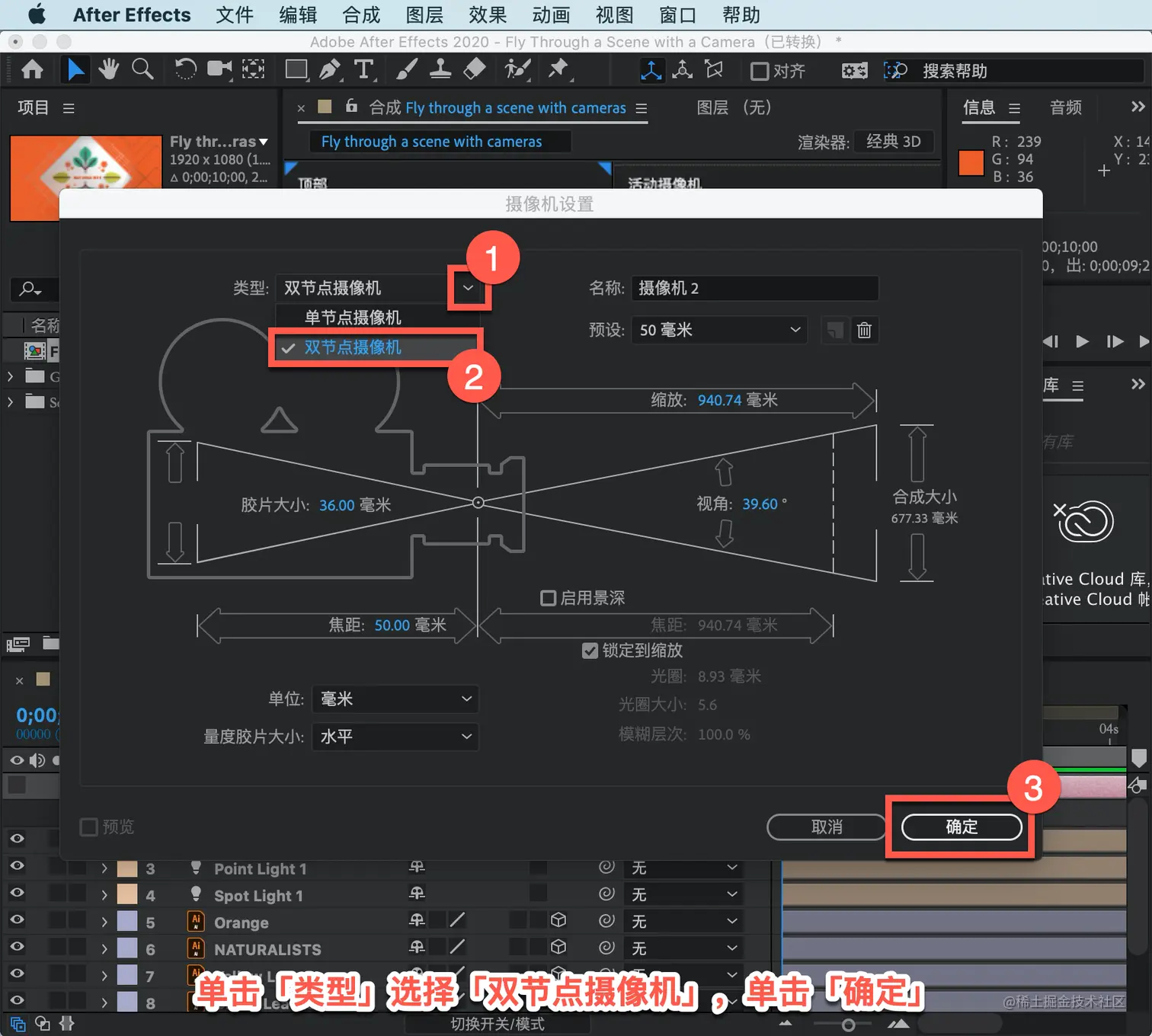Image resolution: width=1152 pixels, height=1036 pixels.
Task: Hide the Point Light 1 layer
Action: click(x=17, y=865)
